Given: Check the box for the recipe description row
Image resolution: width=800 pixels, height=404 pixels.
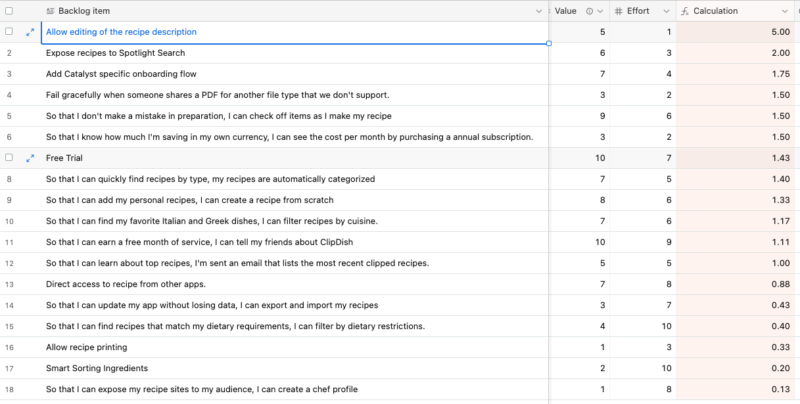Looking at the screenshot, I should 9,32.
